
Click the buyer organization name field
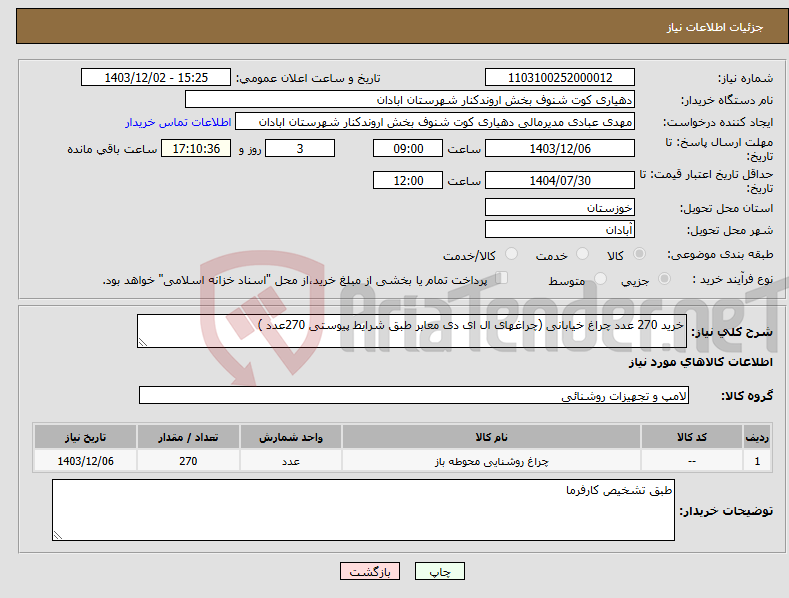click(410, 100)
